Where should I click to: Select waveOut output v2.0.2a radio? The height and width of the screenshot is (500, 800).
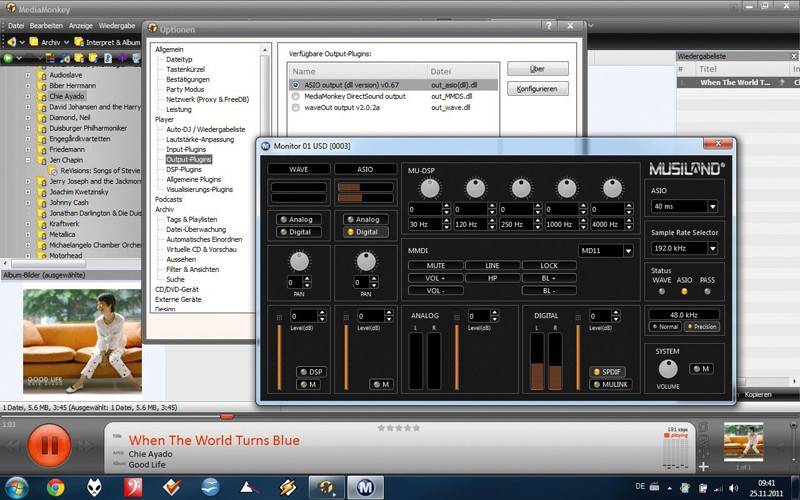[x=295, y=108]
